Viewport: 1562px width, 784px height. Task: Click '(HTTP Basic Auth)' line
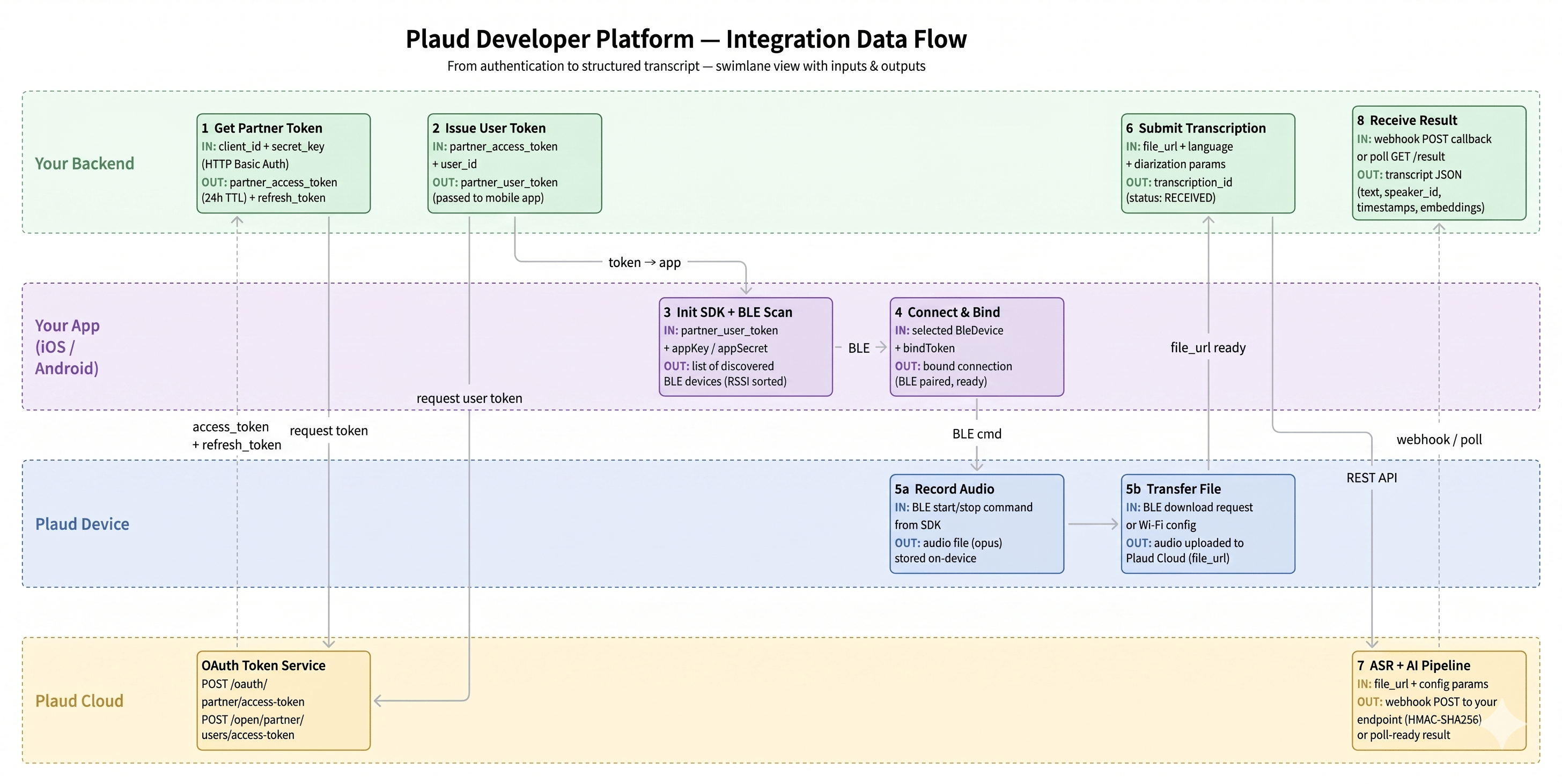point(245,164)
